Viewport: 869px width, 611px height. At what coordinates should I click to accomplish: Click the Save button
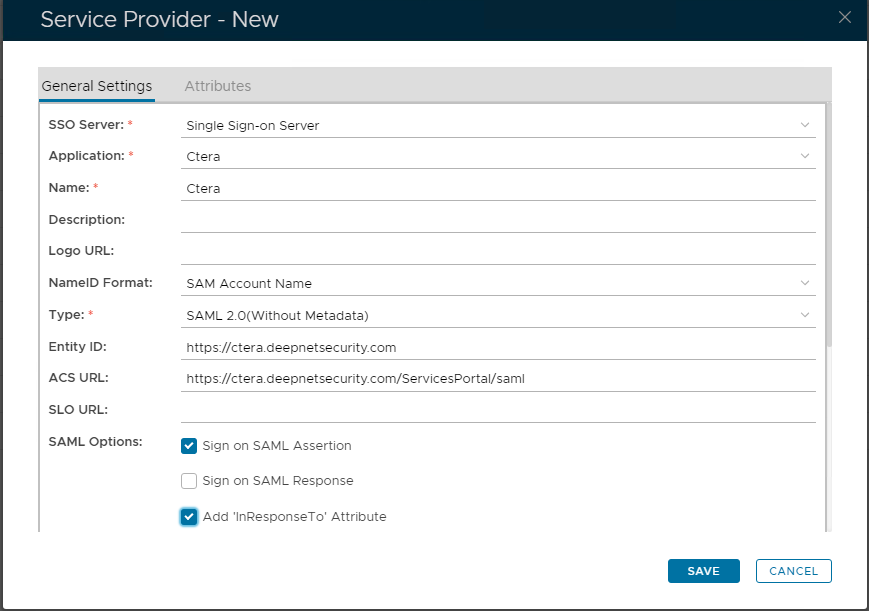pos(703,571)
